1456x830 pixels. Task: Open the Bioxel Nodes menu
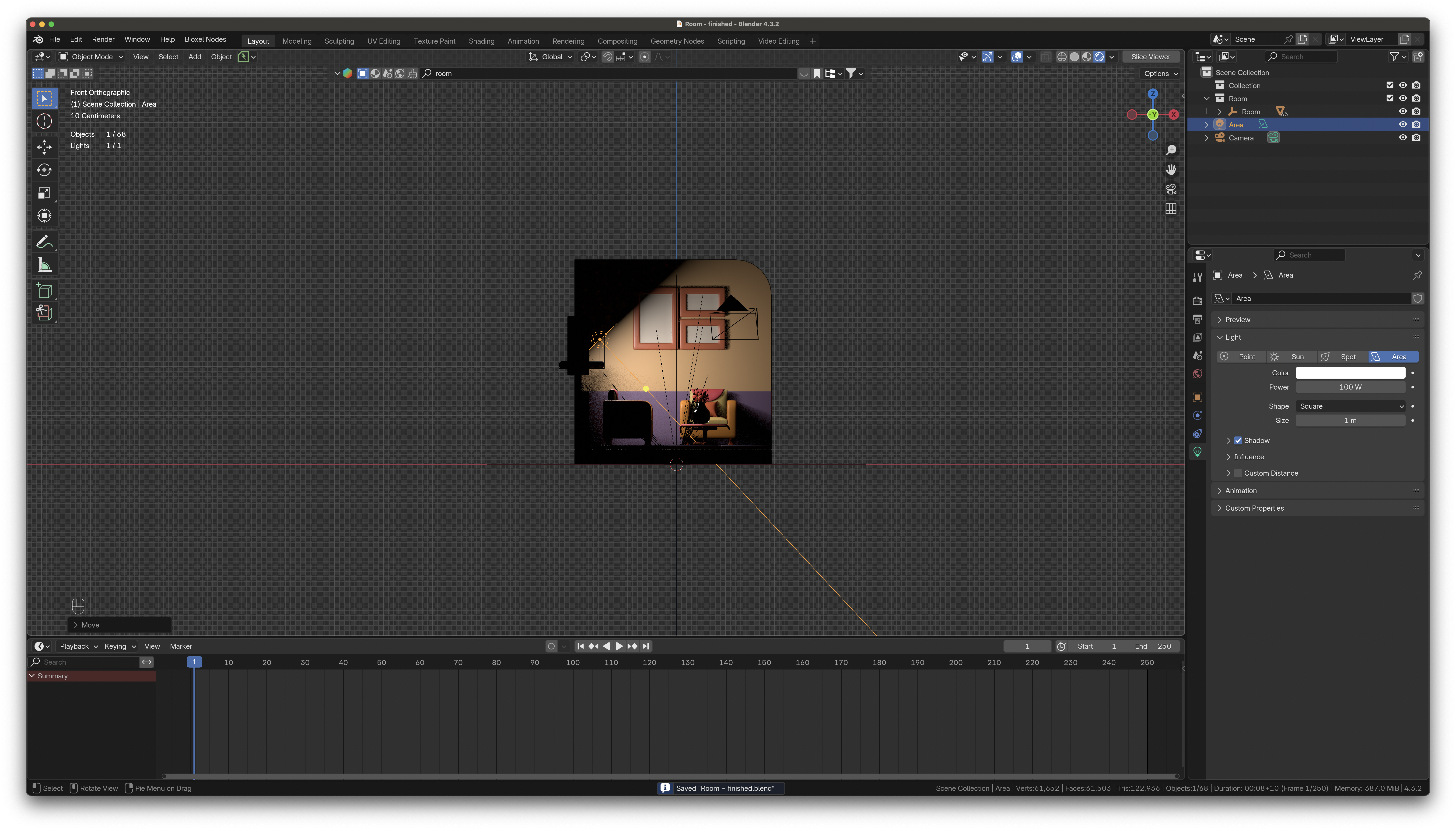tap(205, 39)
